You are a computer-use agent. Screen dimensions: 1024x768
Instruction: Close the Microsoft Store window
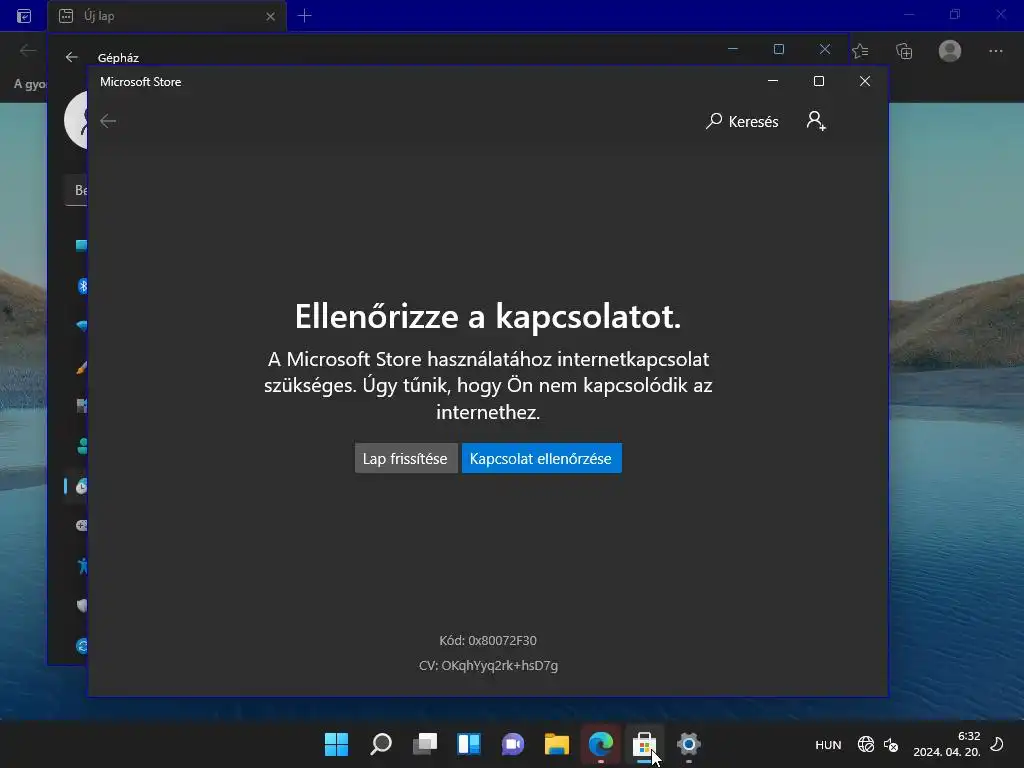tap(865, 81)
